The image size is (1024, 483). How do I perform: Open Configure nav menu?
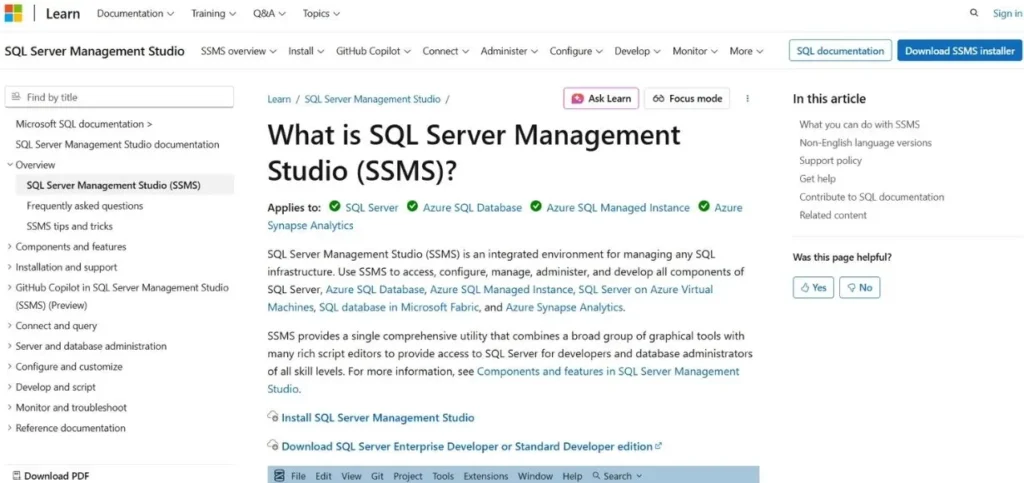[x=575, y=51]
